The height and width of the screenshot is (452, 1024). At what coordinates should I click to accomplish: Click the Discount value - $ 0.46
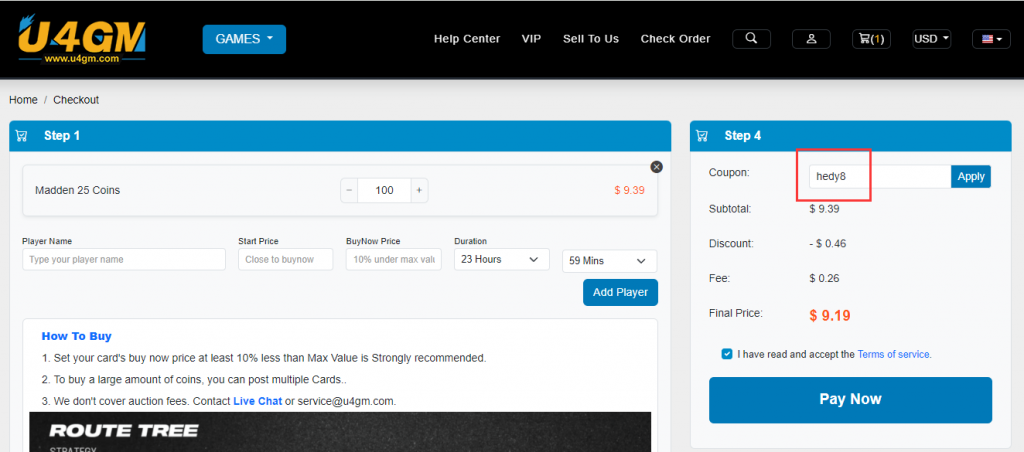[x=828, y=244]
